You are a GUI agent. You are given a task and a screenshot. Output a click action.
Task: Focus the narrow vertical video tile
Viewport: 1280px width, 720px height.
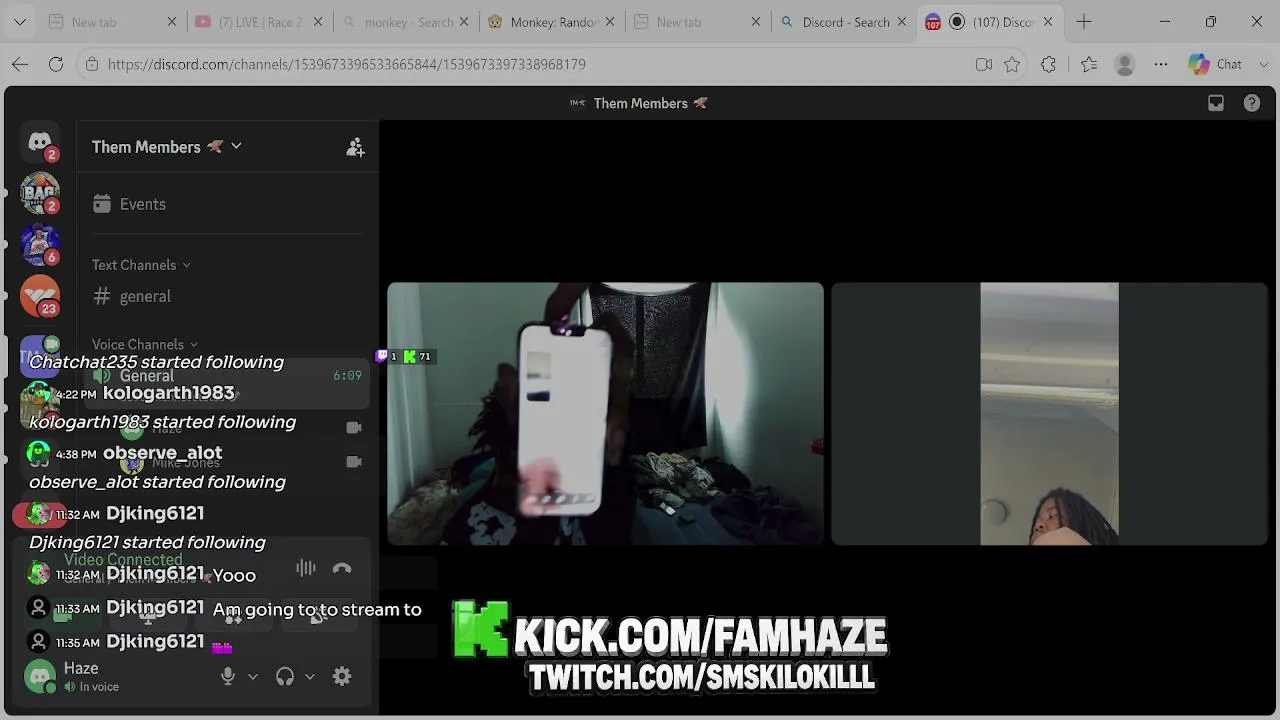(1049, 414)
